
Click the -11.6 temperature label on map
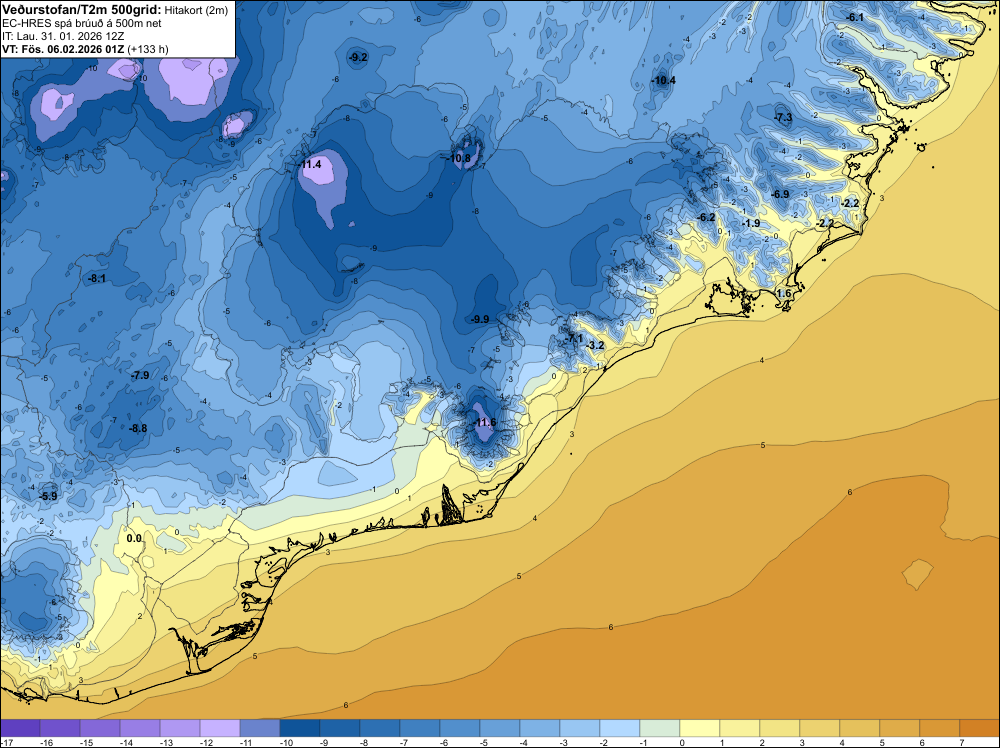point(485,422)
